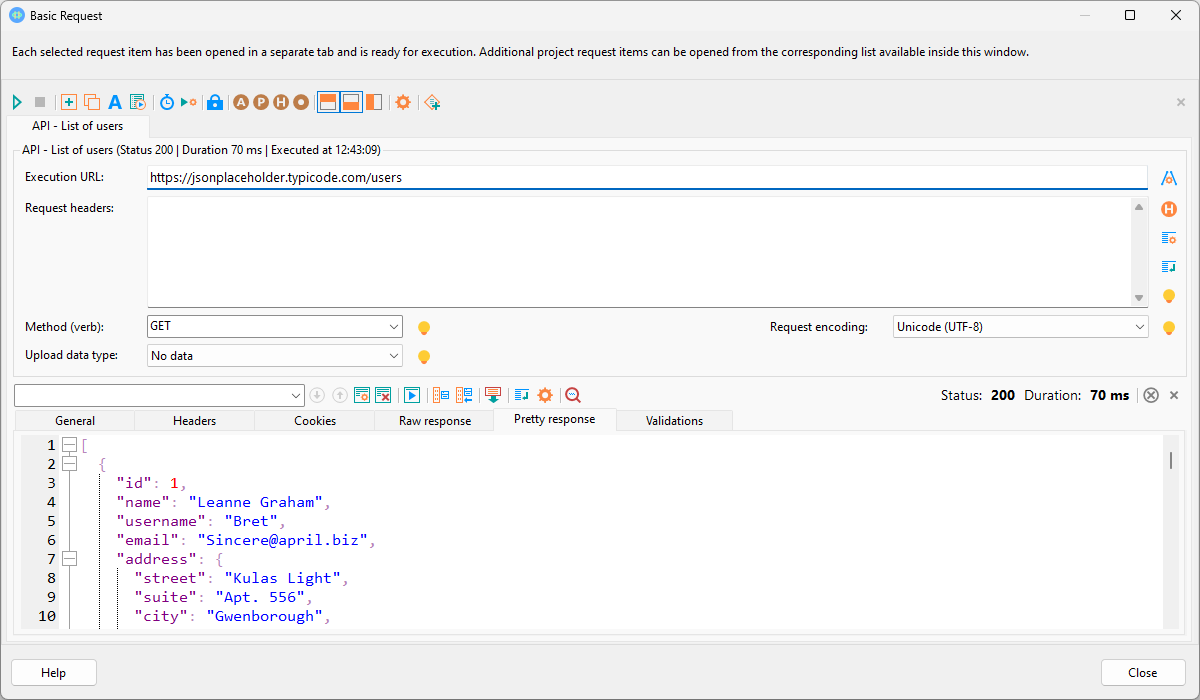This screenshot has height=700, width=1200.
Task: Click the brown circled H toolbar icon
Action: coord(281,102)
